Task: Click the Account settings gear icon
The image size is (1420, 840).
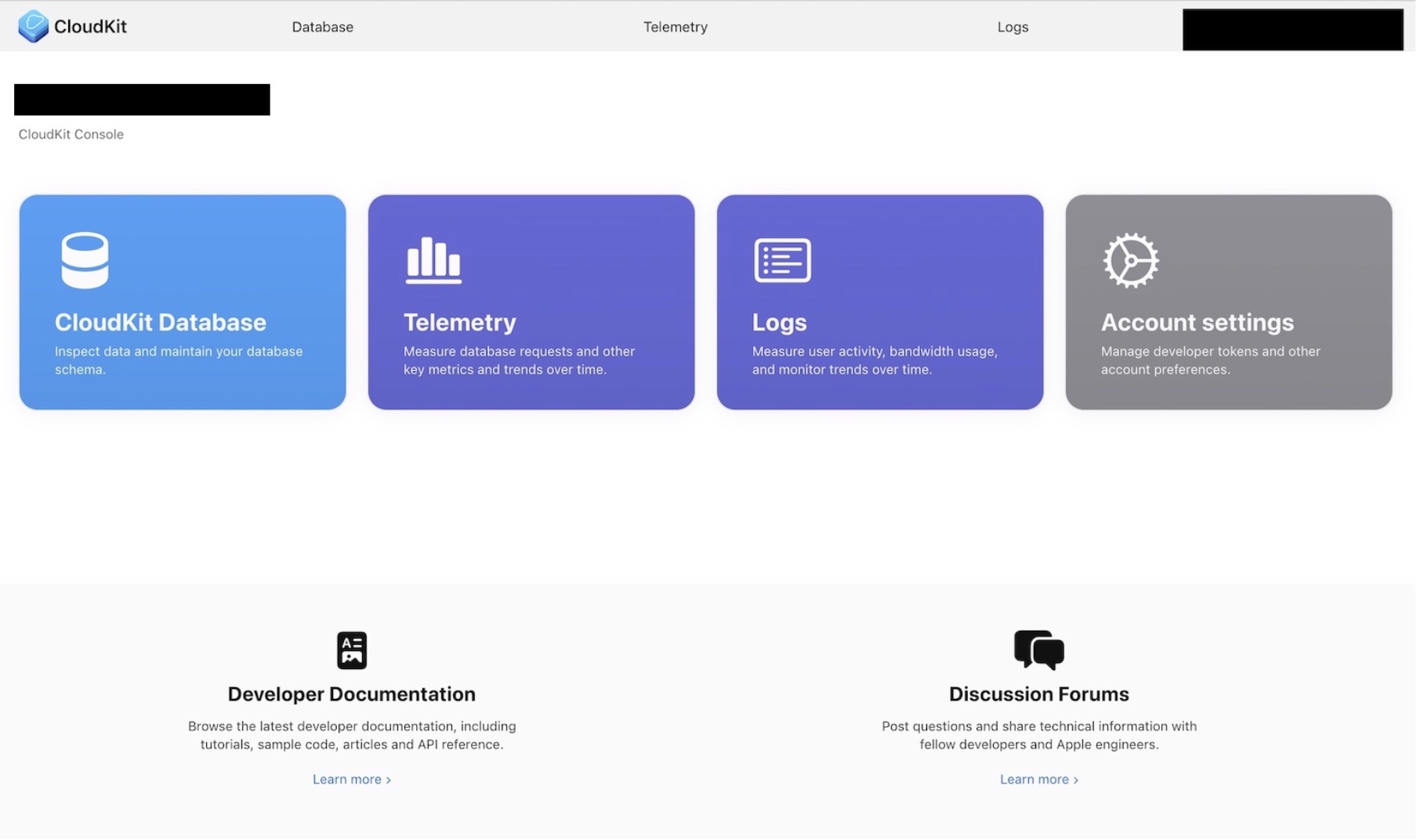Action: click(1131, 260)
